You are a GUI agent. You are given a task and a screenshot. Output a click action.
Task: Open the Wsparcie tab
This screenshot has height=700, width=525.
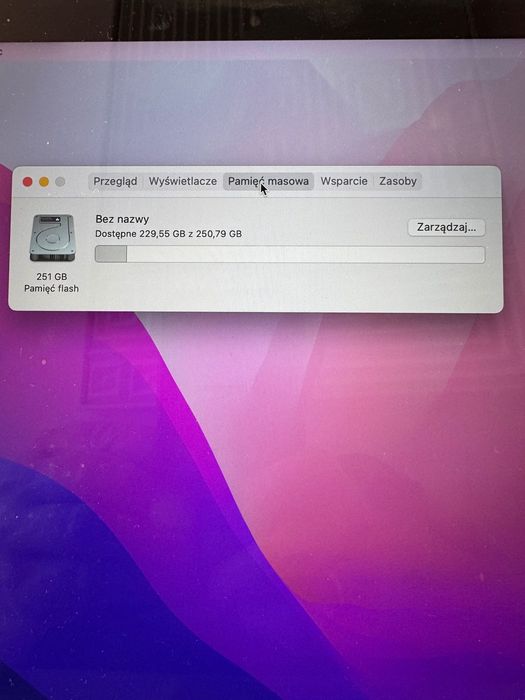[344, 181]
